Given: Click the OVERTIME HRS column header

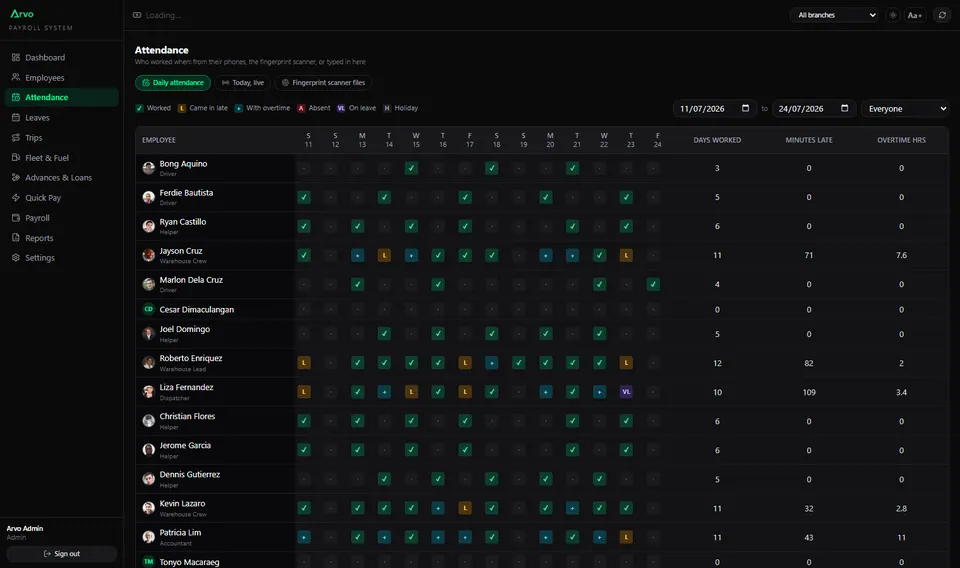Looking at the screenshot, I should point(901,140).
